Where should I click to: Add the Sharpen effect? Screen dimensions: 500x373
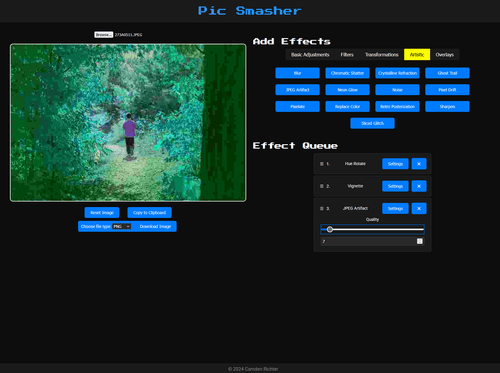tap(447, 106)
